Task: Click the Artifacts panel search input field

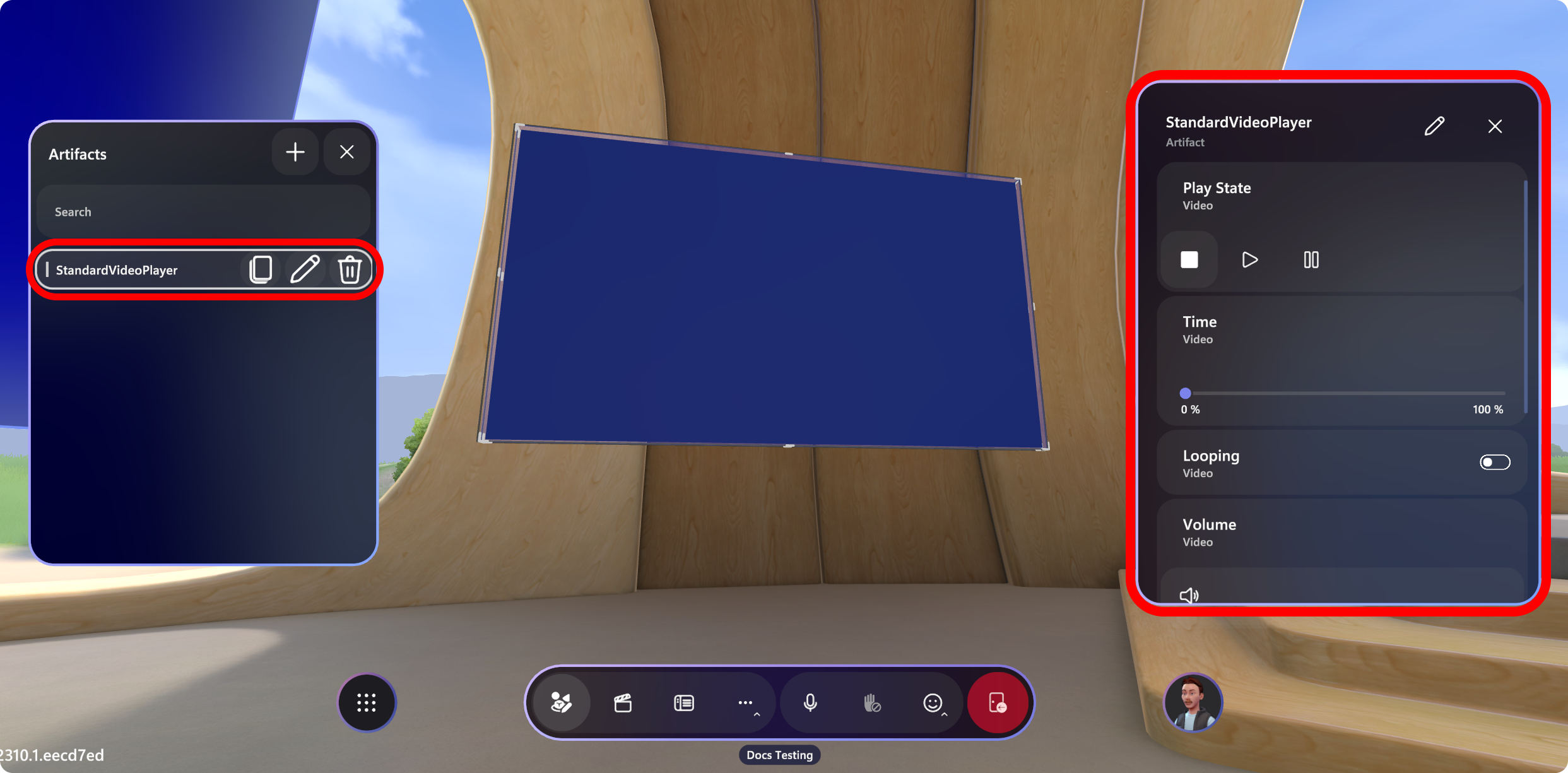Action: [200, 211]
